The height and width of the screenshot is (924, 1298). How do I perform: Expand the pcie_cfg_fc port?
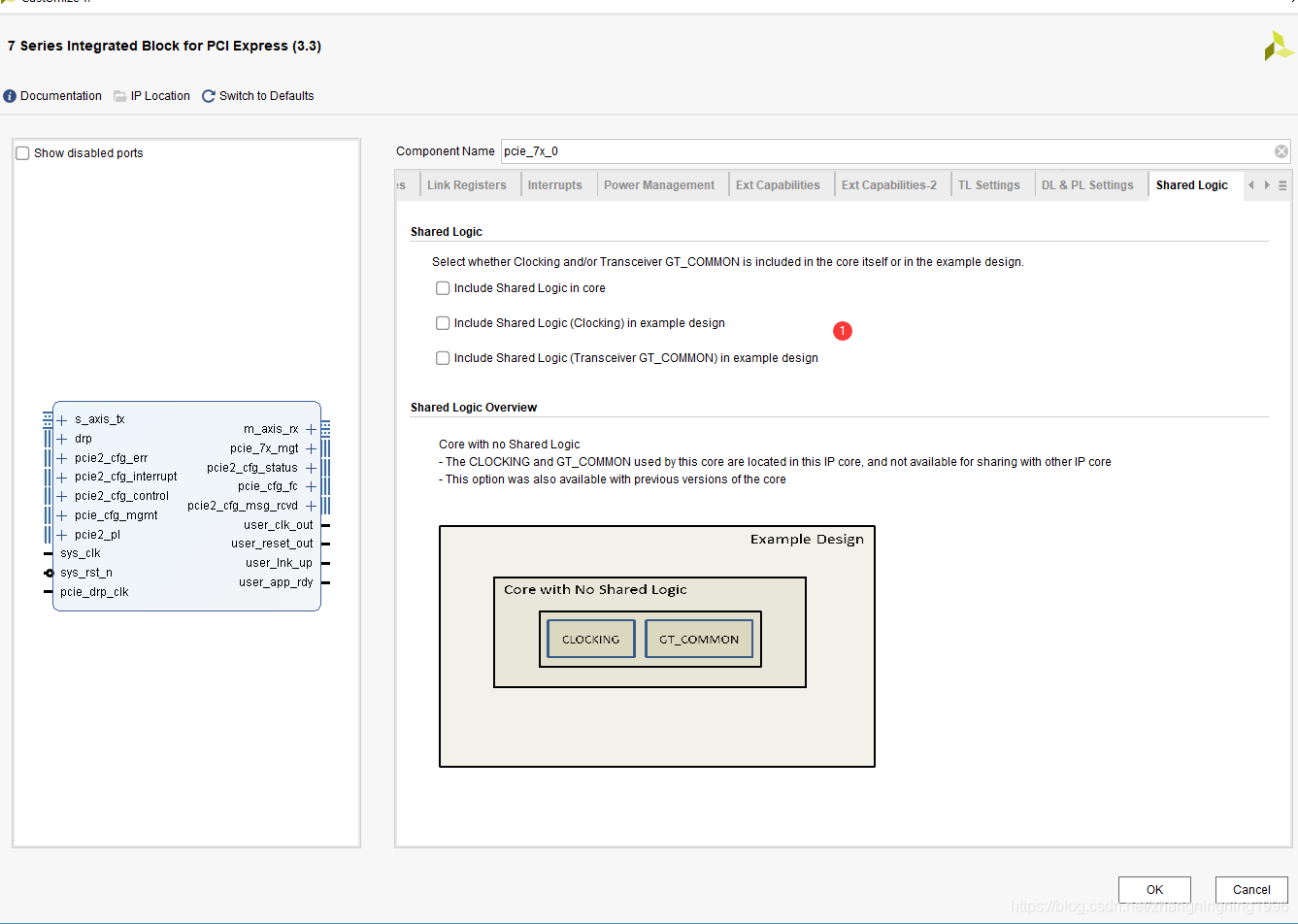[x=311, y=486]
